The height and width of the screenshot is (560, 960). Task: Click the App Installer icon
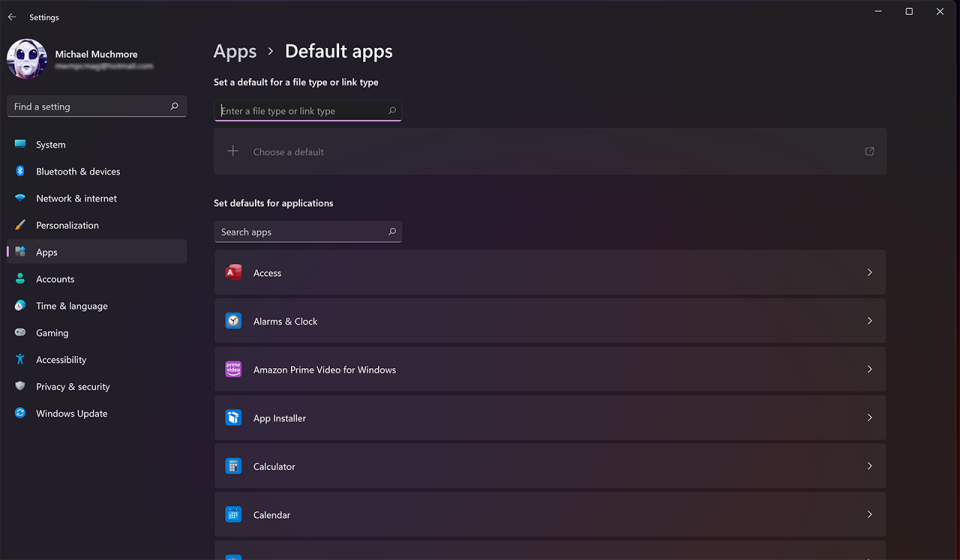[233, 417]
